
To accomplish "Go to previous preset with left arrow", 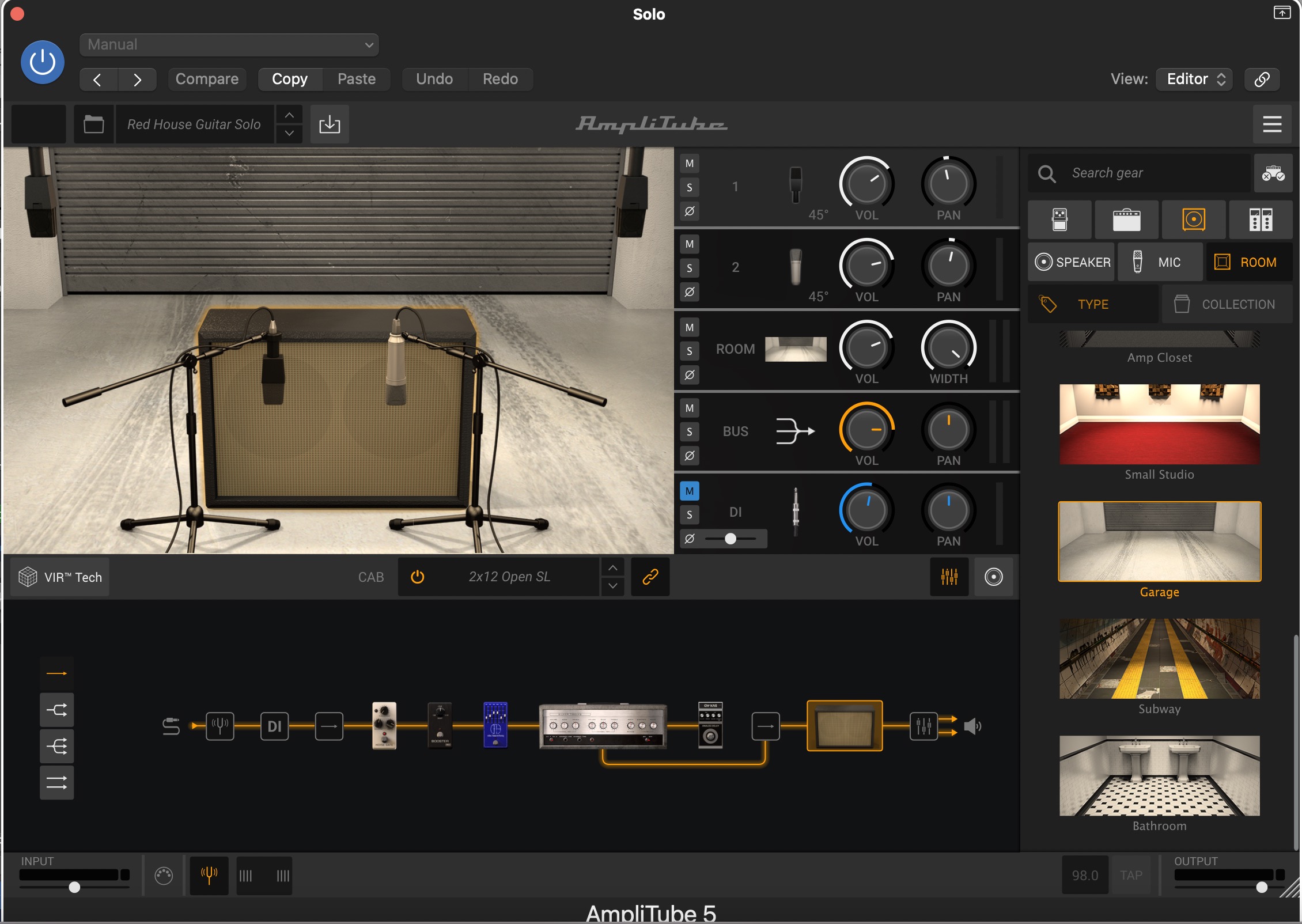I will [98, 79].
